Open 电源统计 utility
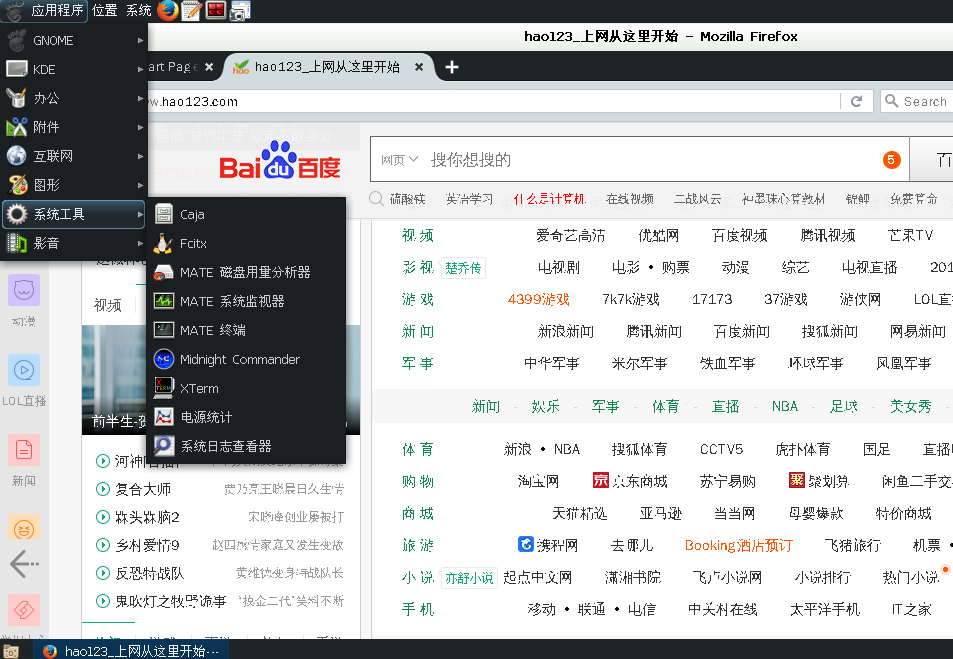The width and height of the screenshot is (953, 659). (x=246, y=417)
